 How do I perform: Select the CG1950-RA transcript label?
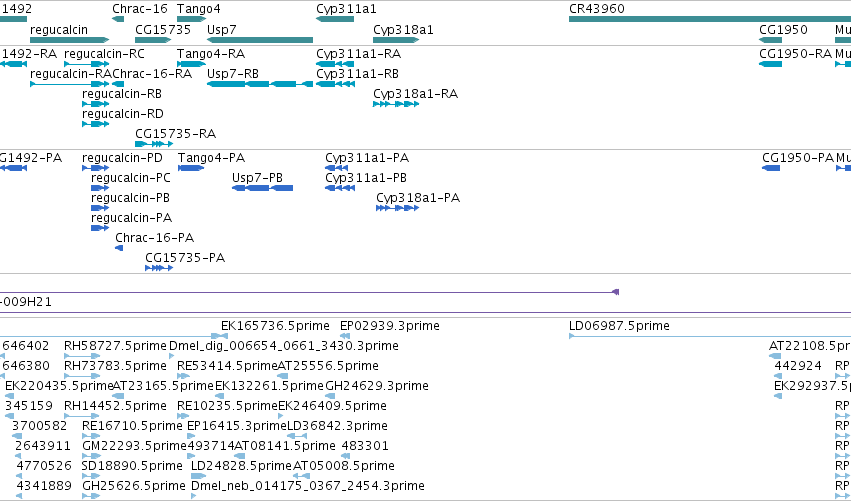[795, 54]
